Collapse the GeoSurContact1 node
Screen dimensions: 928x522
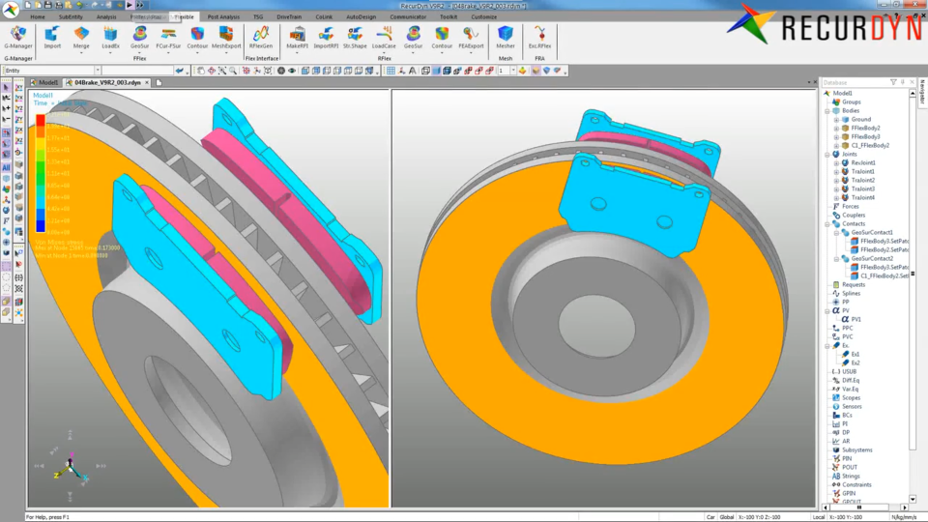tap(836, 233)
